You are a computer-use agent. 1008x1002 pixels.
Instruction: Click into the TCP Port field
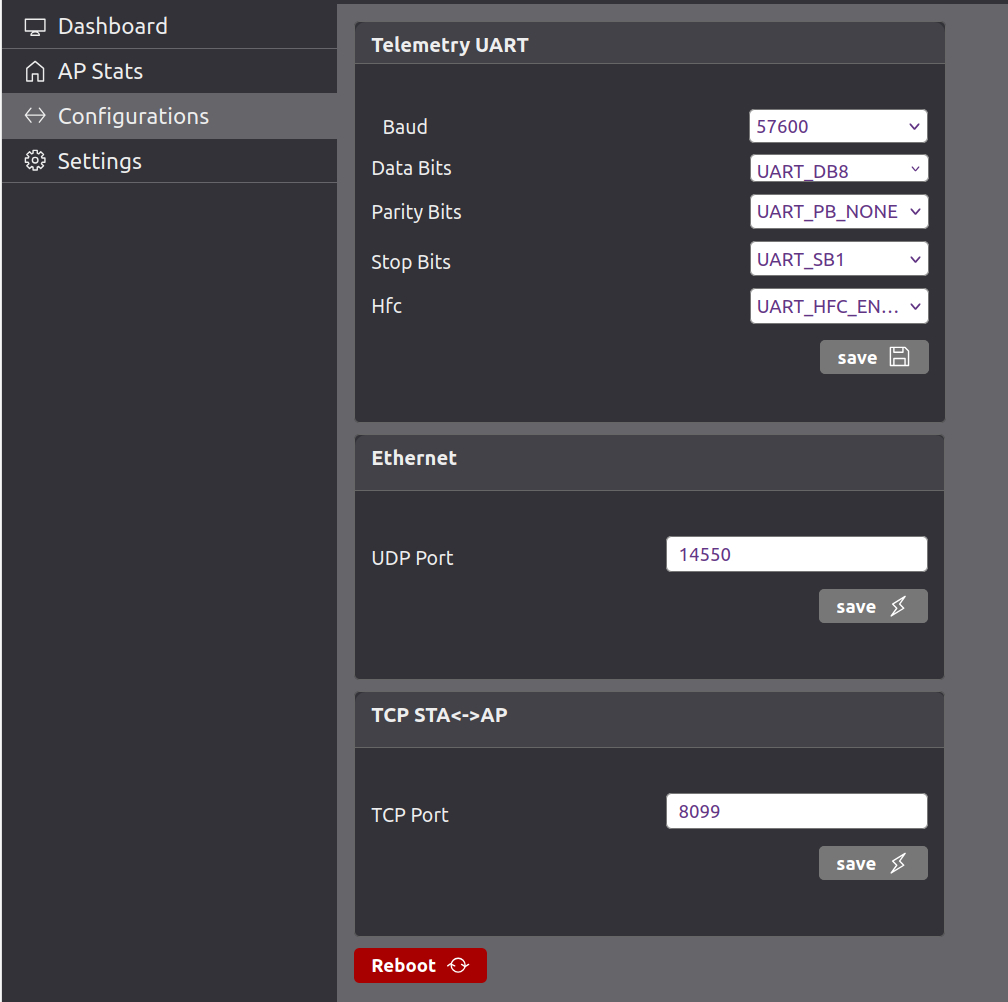tap(796, 812)
